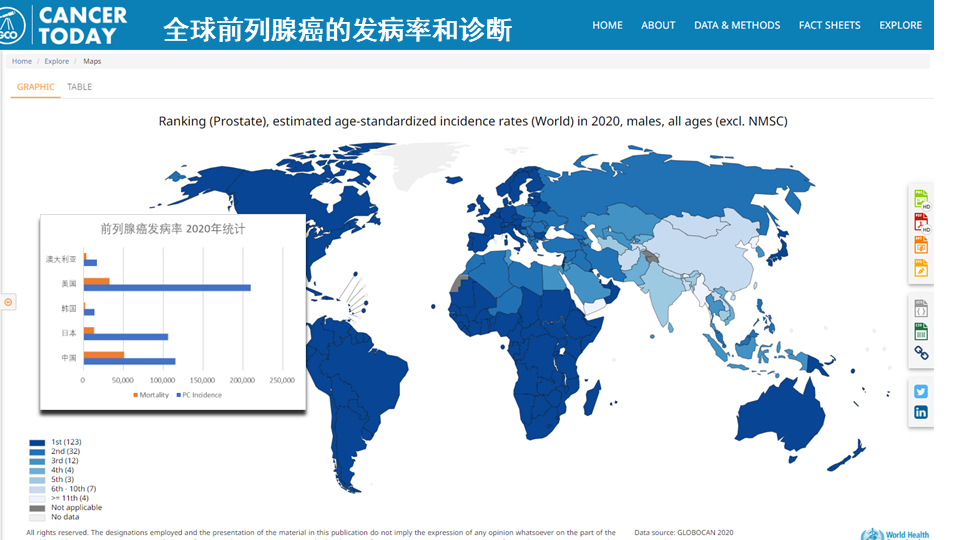
Task: Export map as PPT file
Action: coord(921,245)
